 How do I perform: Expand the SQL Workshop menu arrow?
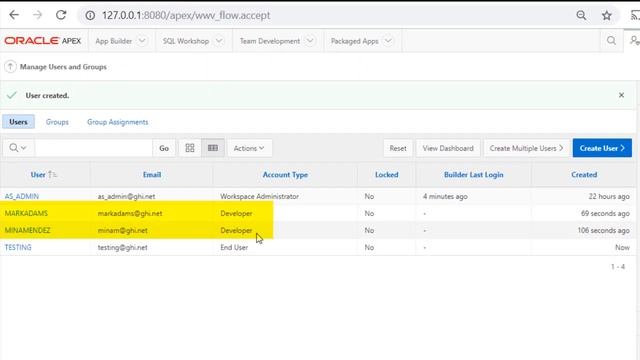tap(219, 41)
